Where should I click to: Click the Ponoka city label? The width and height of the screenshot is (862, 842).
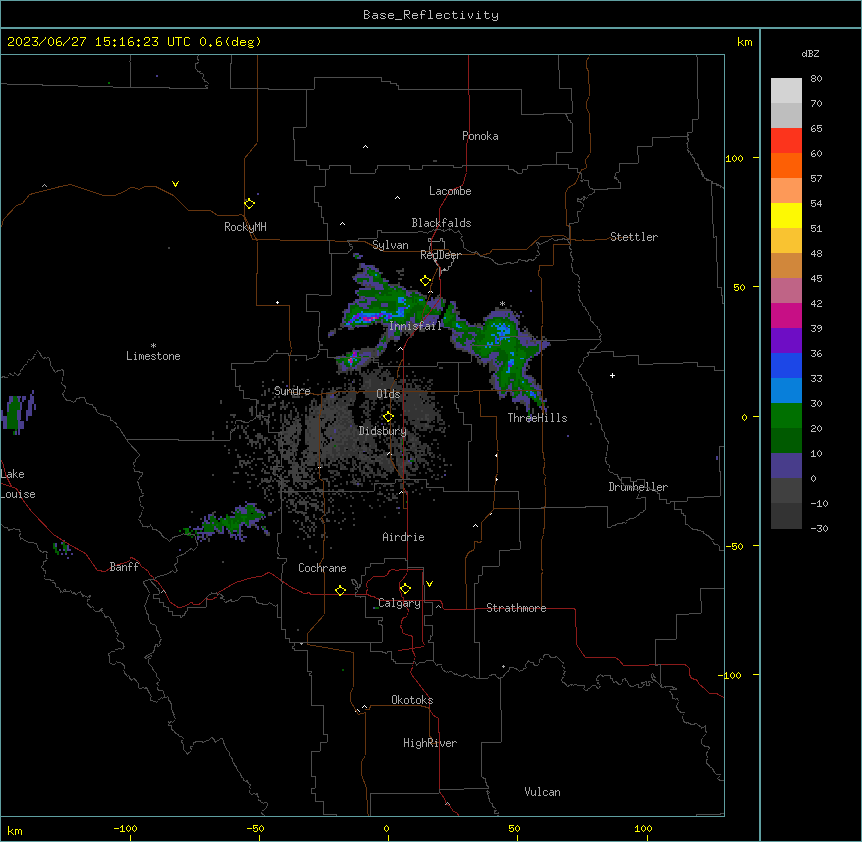(480, 136)
